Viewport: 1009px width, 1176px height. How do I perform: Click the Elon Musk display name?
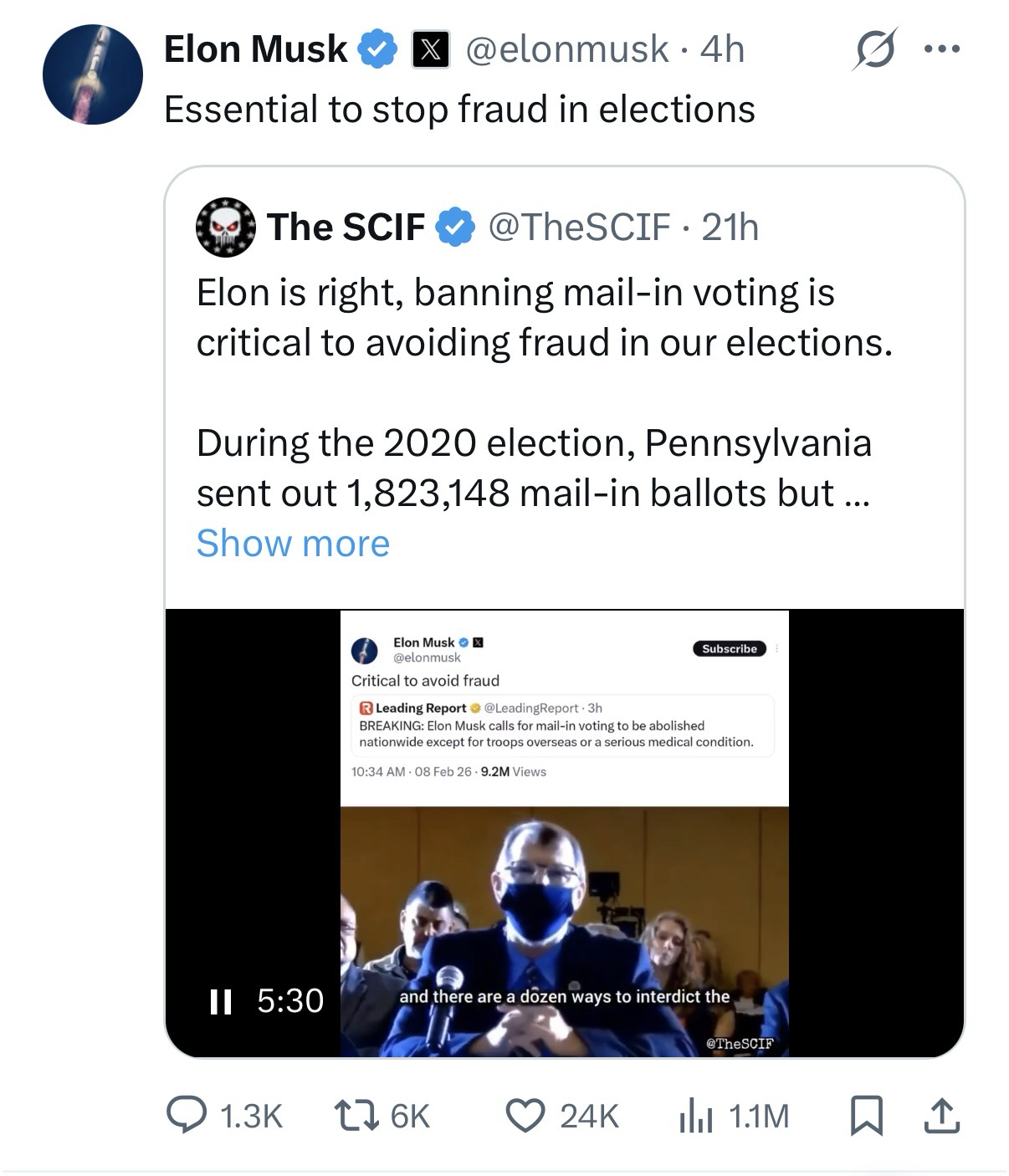click(255, 49)
